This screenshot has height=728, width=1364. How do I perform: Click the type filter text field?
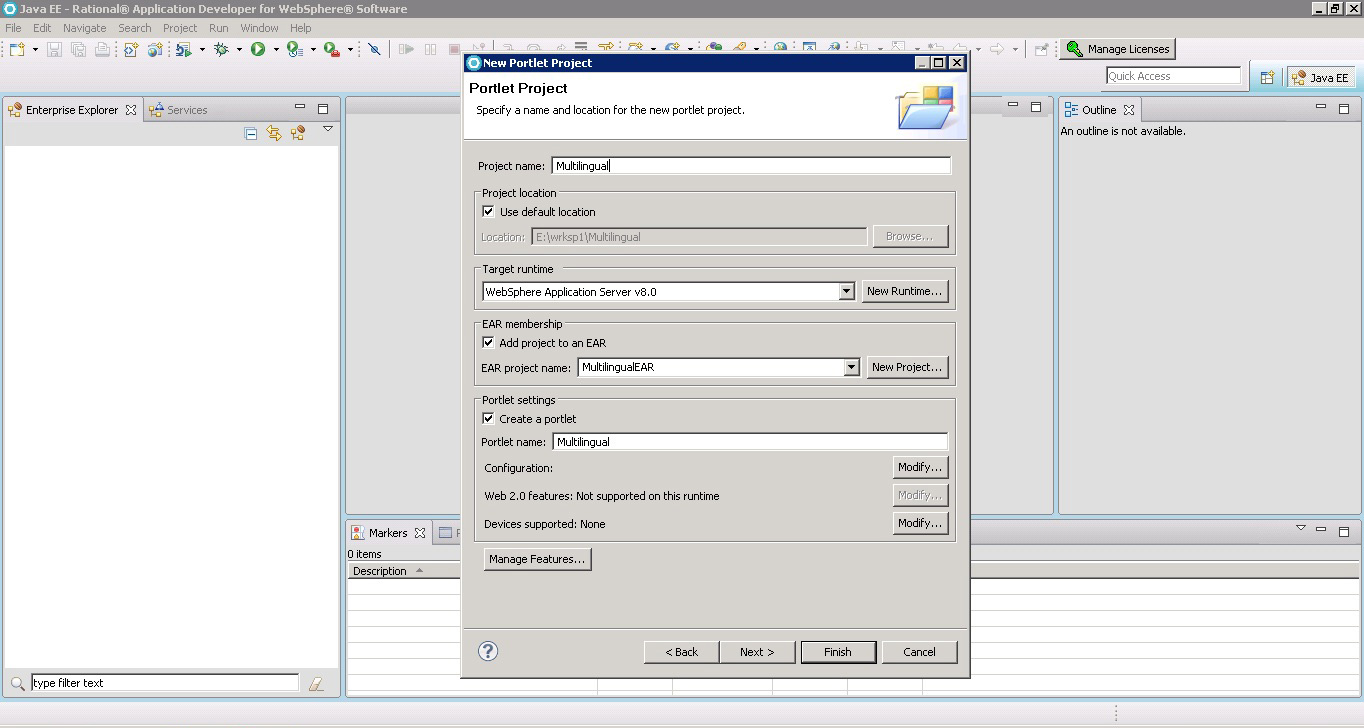click(x=165, y=683)
